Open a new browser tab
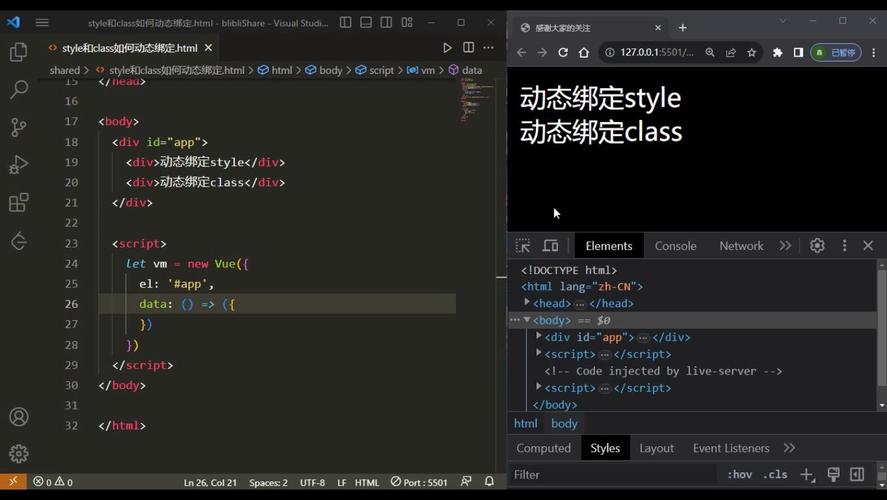The image size is (887, 500). click(x=683, y=28)
